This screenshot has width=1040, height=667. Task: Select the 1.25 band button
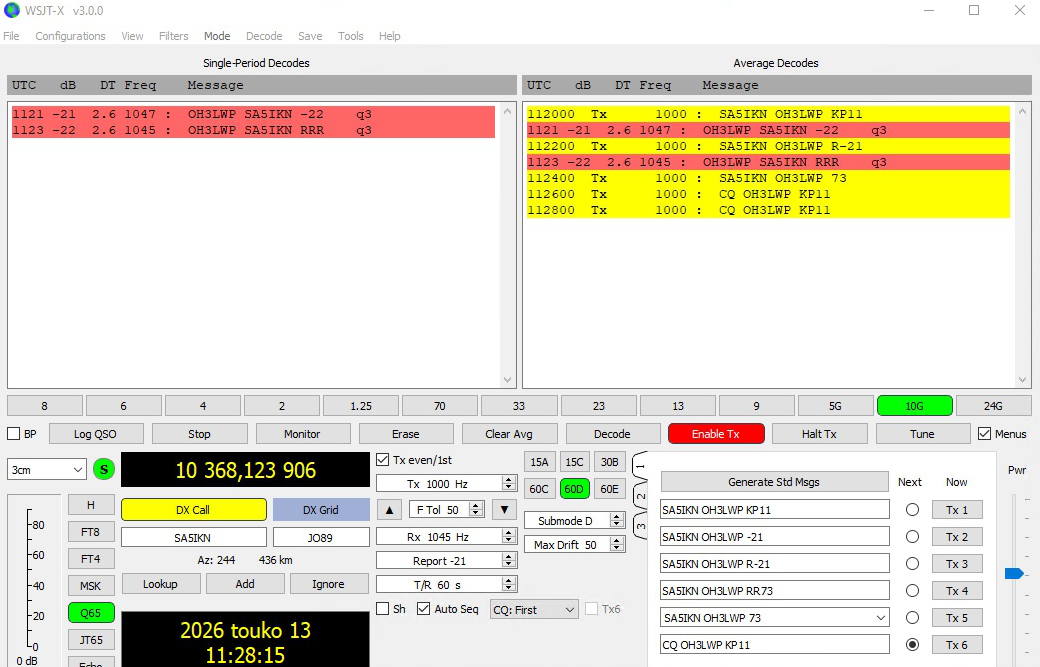(361, 406)
